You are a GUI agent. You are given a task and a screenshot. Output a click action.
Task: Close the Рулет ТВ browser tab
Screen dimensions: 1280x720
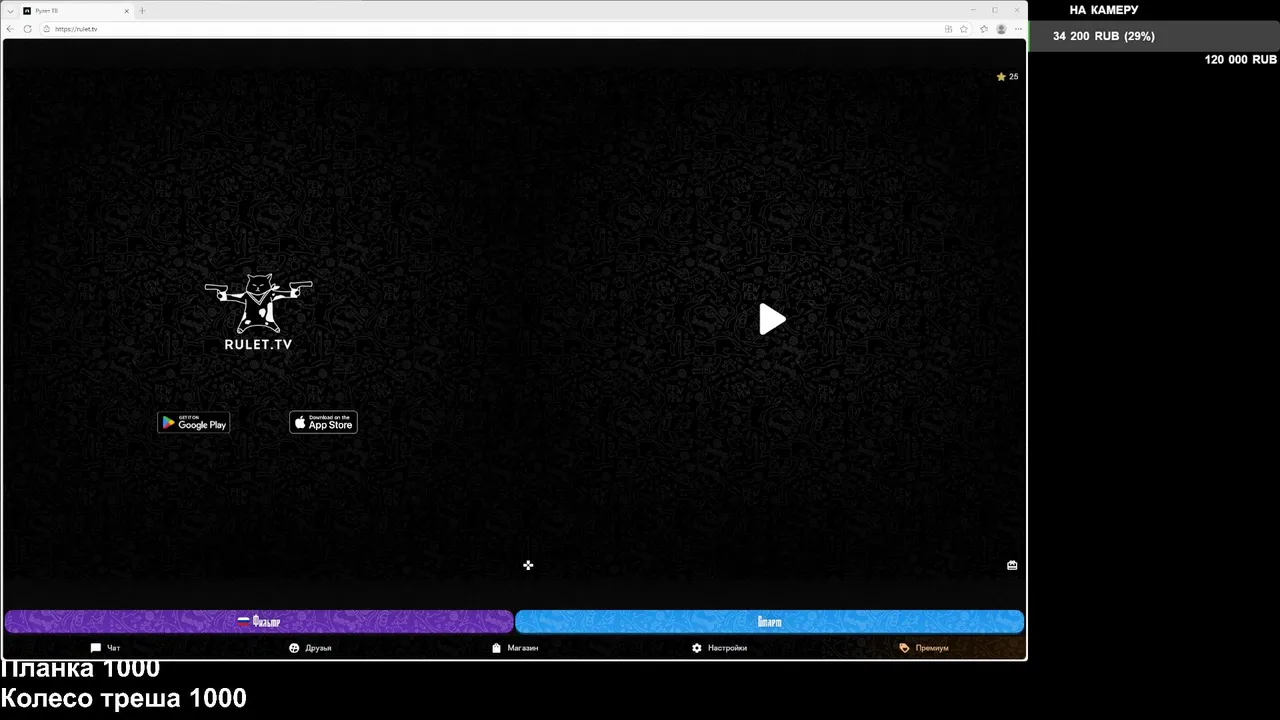[x=126, y=11]
